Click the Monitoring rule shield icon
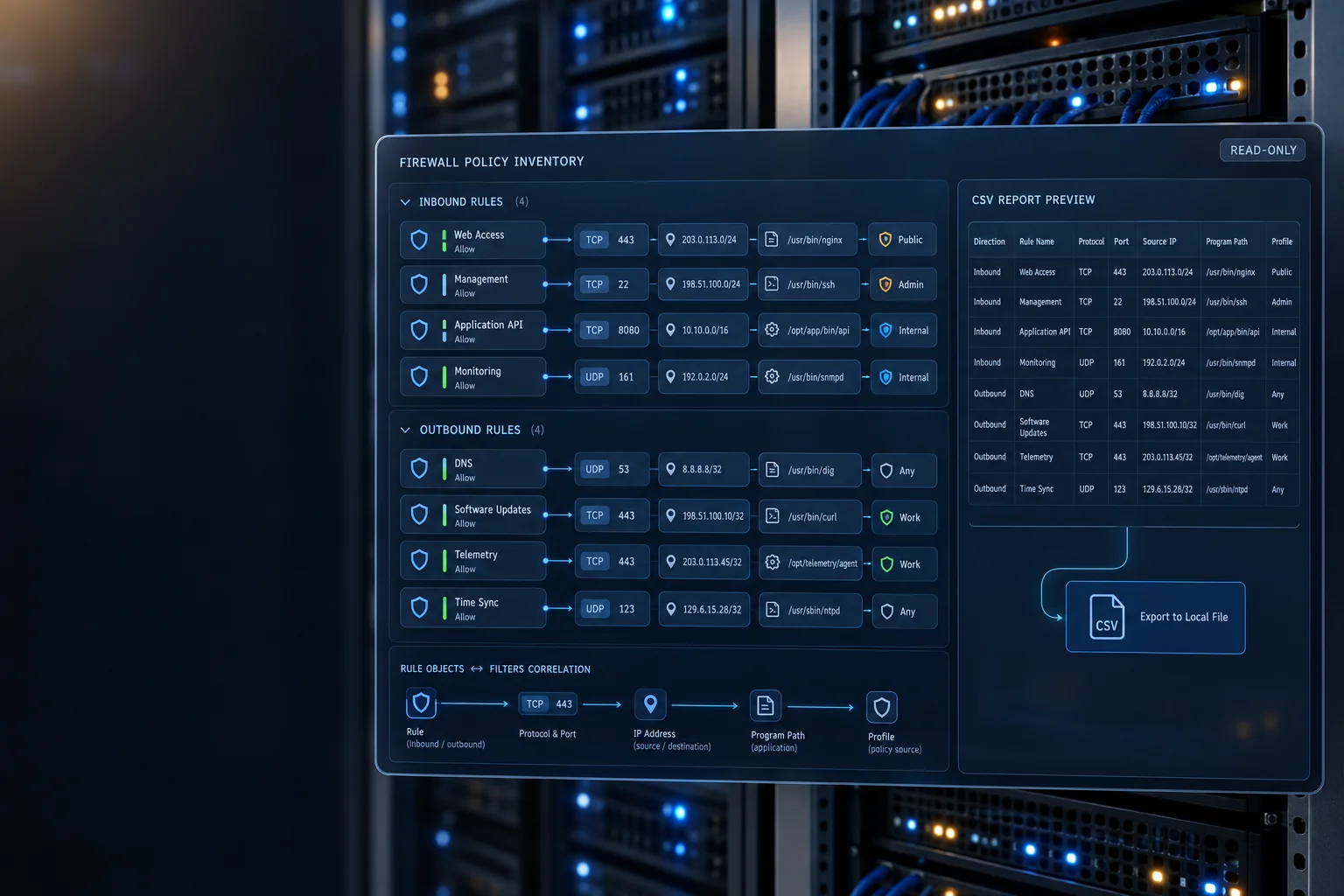The image size is (1344, 896). tap(419, 377)
